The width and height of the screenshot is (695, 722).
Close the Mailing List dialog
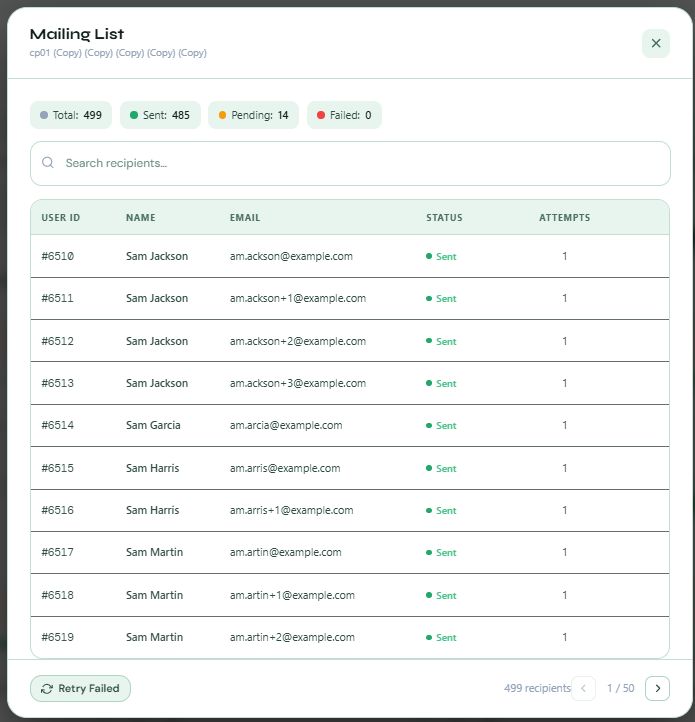tap(655, 43)
